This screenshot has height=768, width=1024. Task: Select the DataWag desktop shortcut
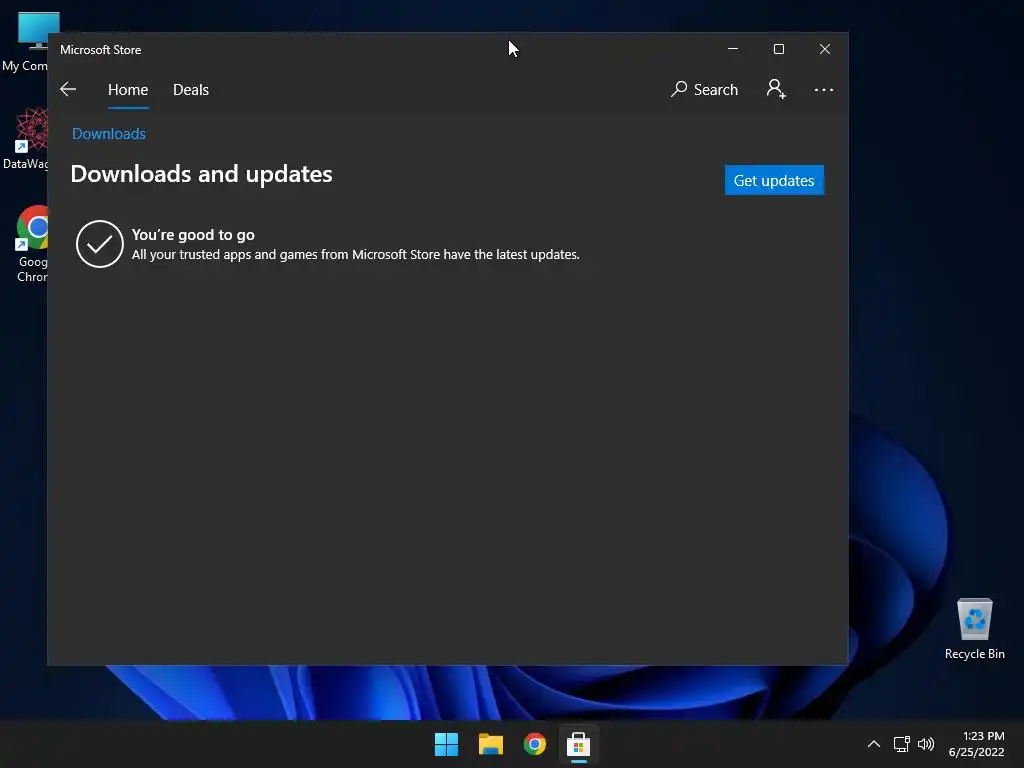tap(24, 138)
